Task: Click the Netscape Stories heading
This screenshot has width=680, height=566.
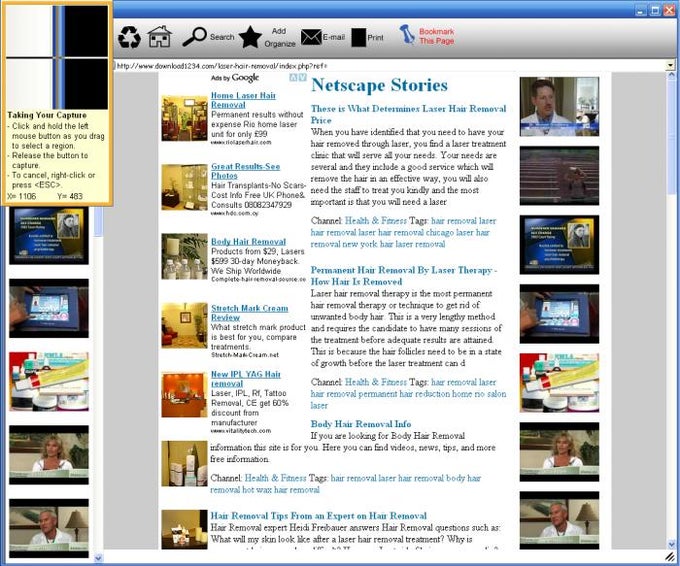Action: coord(379,85)
